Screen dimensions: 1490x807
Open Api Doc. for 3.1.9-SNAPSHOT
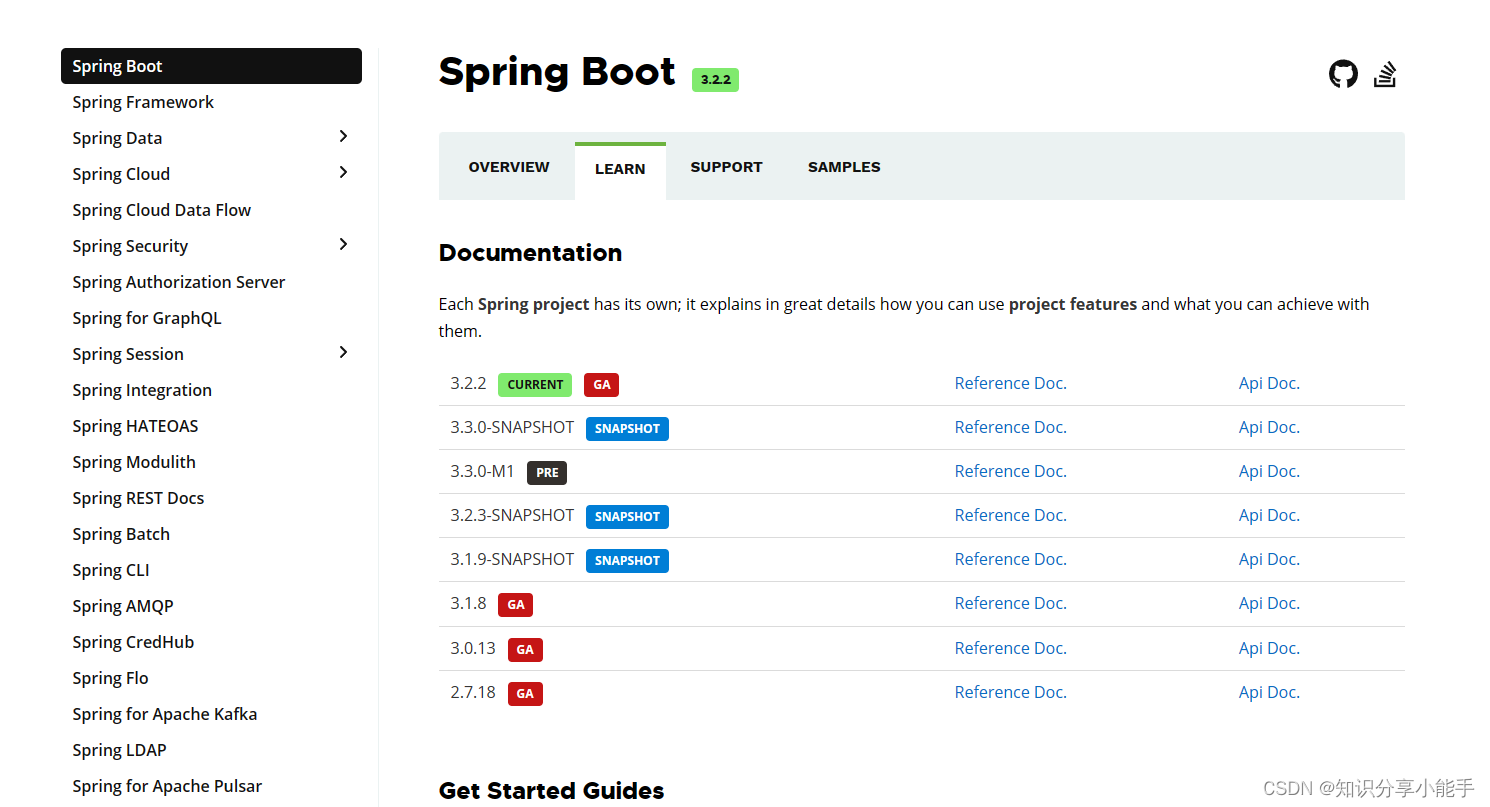tap(1269, 559)
